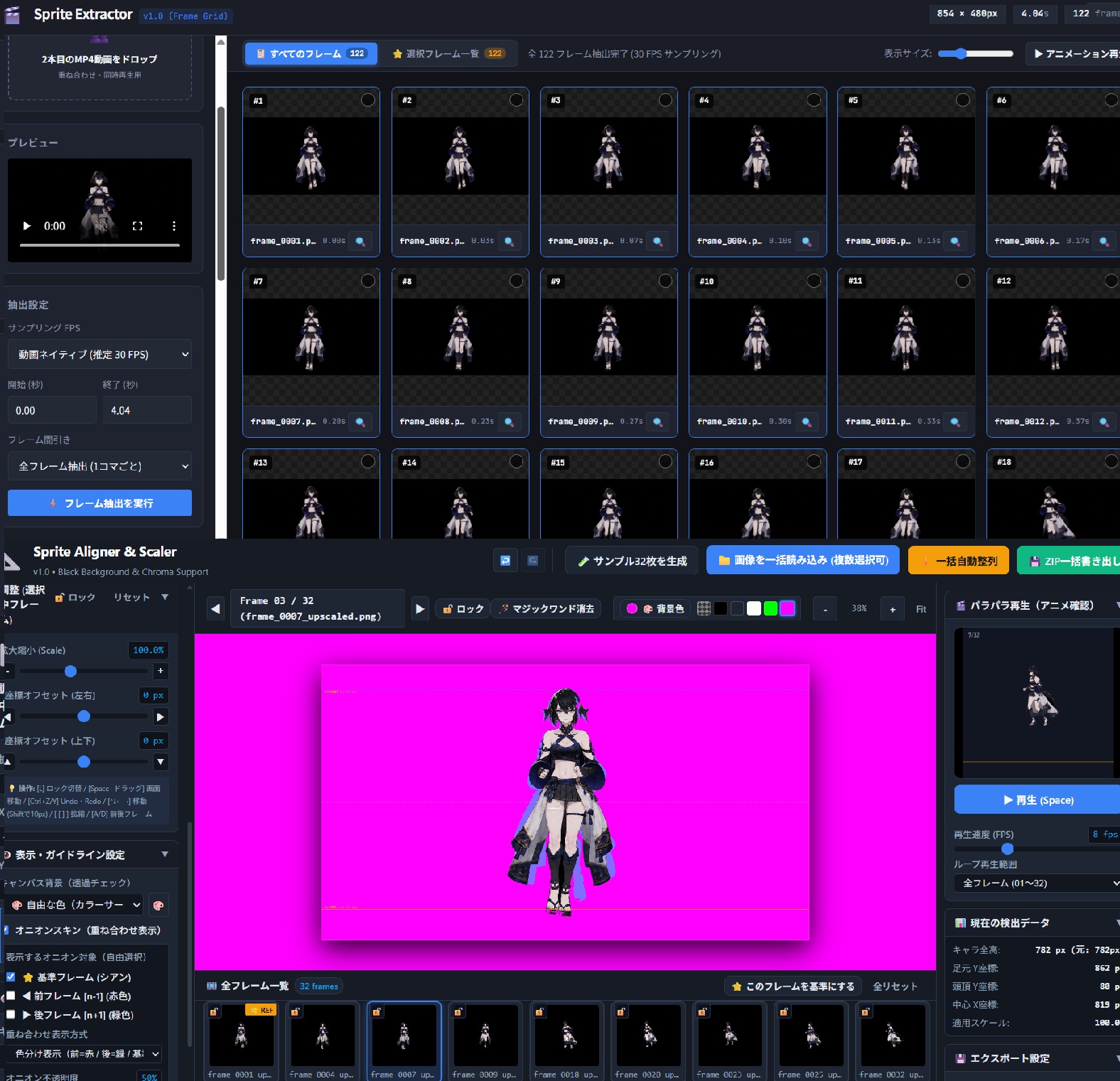The image size is (1120, 1081).
Task: Click the Sprite Aligner & Scaler ruler logo
Action: coord(11,561)
